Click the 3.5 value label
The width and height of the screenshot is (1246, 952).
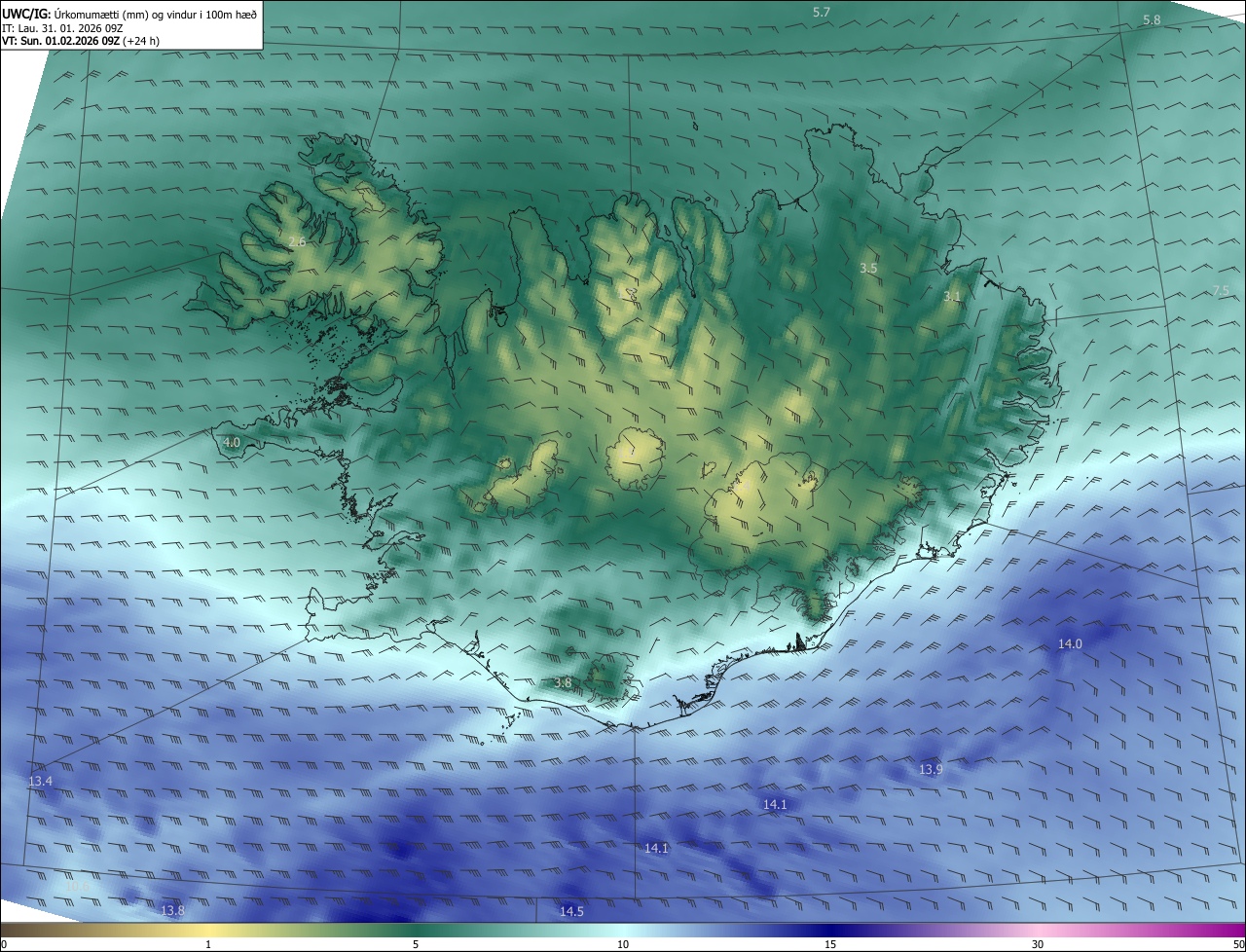(868, 267)
